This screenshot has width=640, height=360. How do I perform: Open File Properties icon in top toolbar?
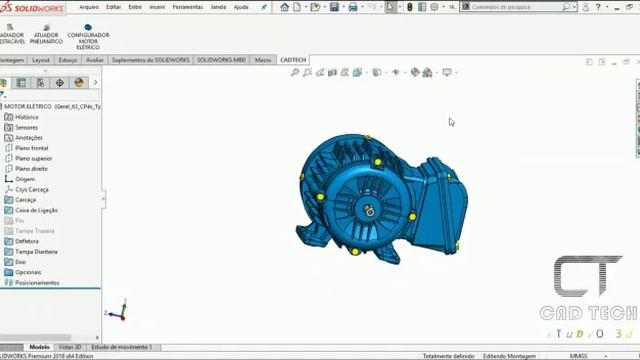tap(422, 7)
